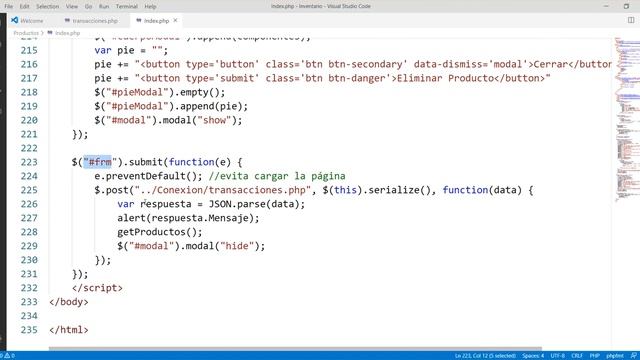
Task: Click the '</html>' closing tag
Action: tap(69, 330)
